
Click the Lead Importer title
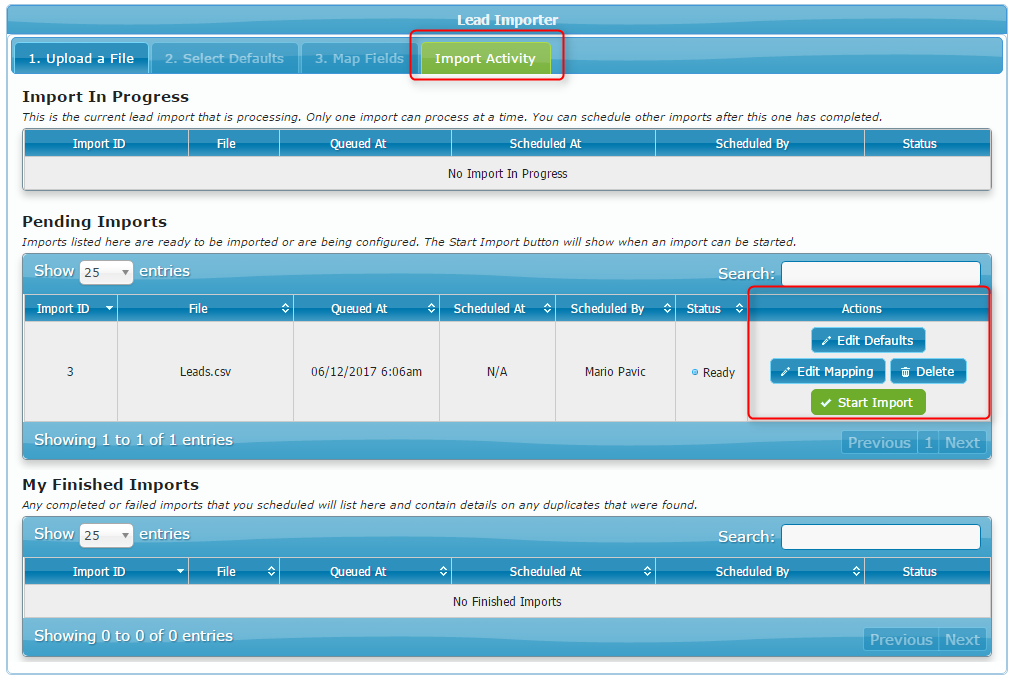coord(507,20)
